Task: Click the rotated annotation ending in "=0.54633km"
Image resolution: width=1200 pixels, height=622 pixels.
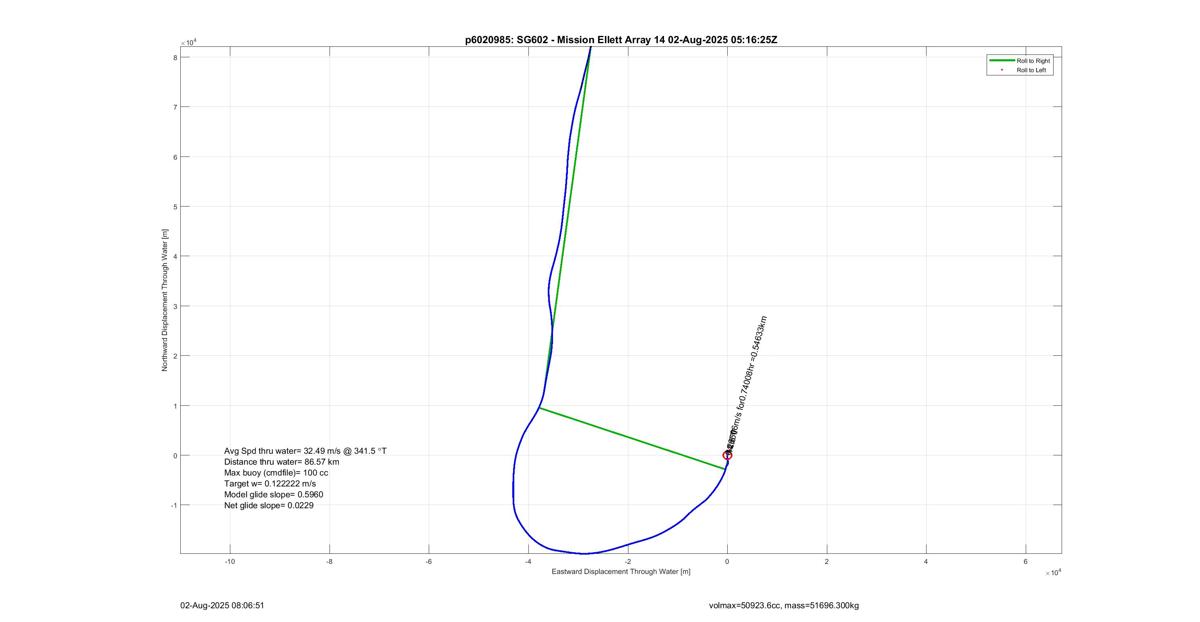Action: click(x=747, y=383)
